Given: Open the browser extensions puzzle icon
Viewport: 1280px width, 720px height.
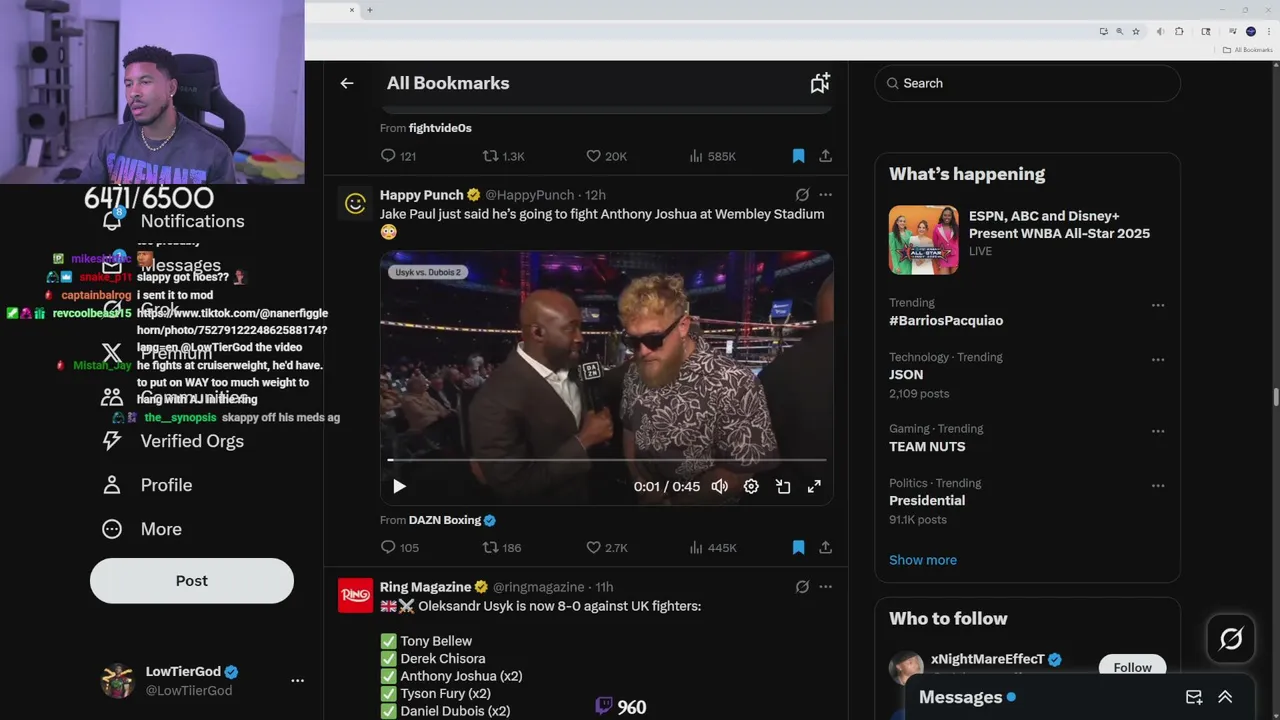Looking at the screenshot, I should click(x=1178, y=32).
